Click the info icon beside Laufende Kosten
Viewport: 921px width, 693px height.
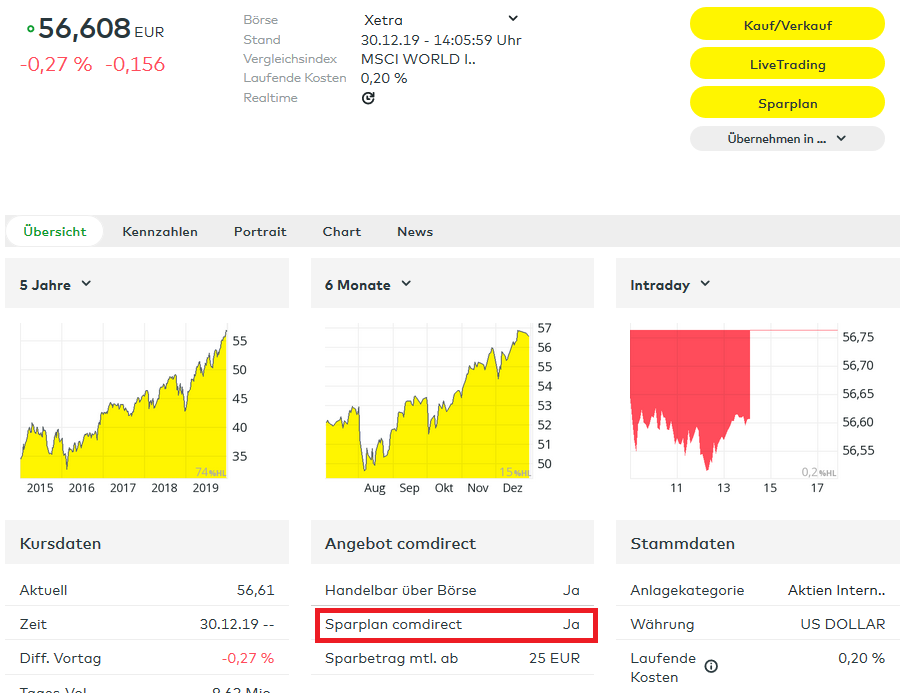(x=711, y=666)
